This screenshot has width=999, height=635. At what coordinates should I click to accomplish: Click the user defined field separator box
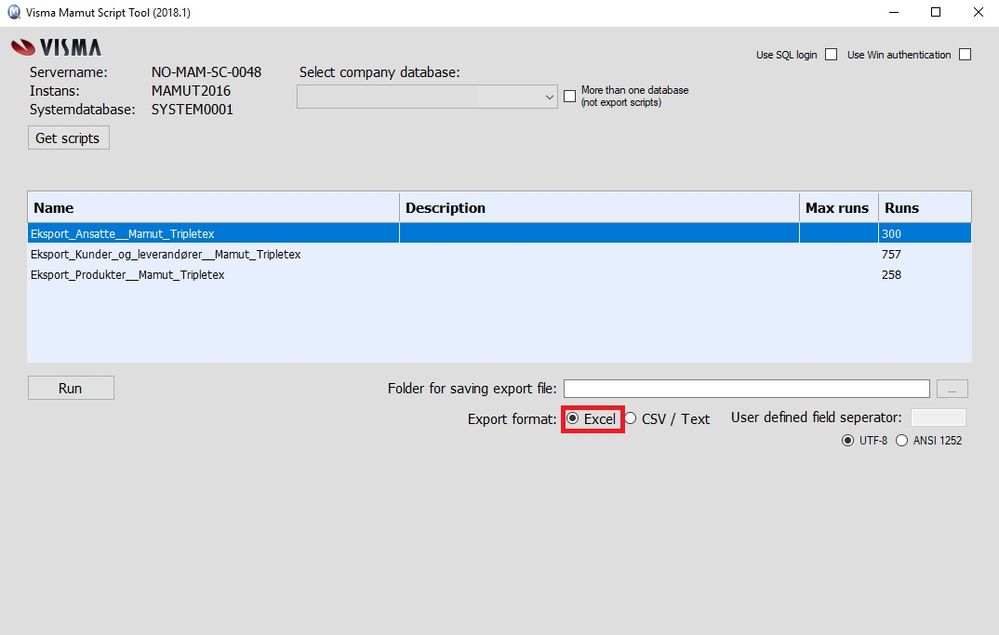pyautogui.click(x=938, y=417)
